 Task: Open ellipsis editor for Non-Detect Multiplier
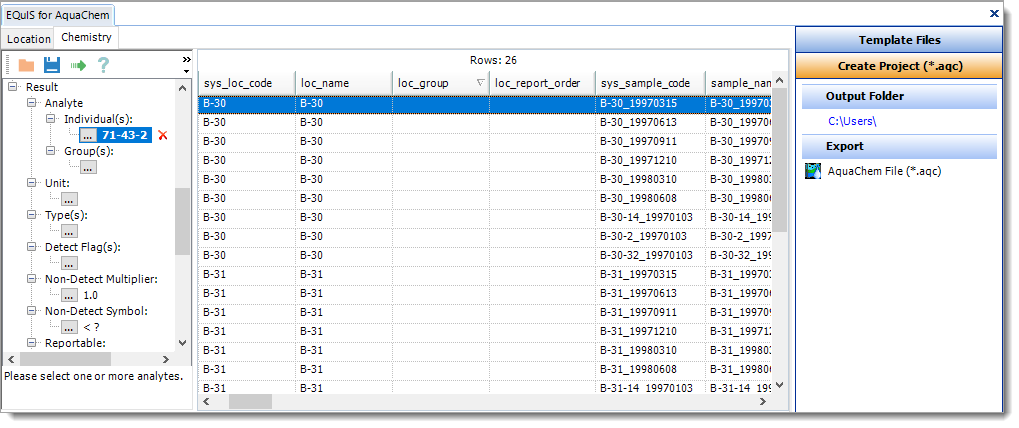pos(70,295)
